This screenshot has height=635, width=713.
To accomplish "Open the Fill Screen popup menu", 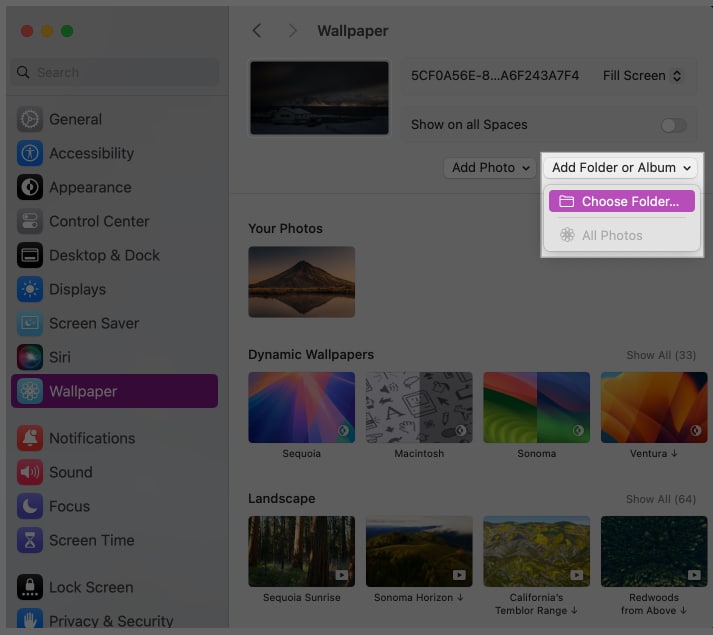I will pyautogui.click(x=642, y=76).
